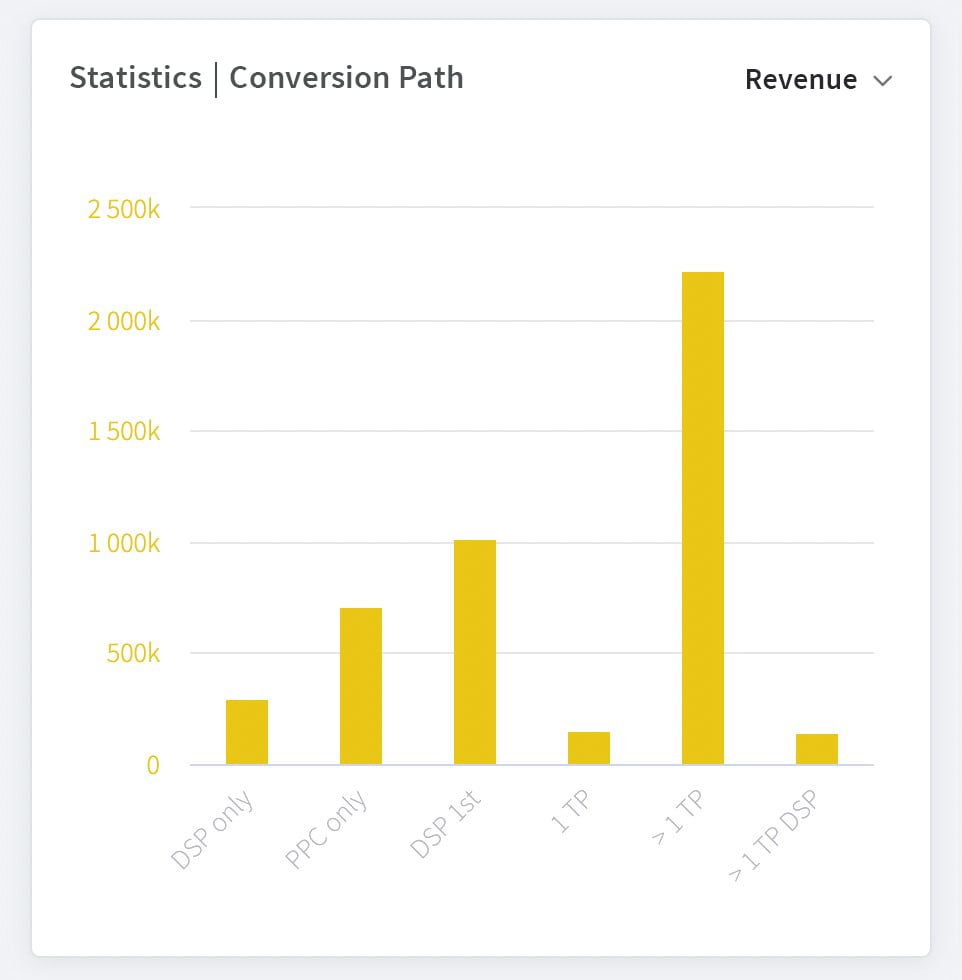Viewport: 962px width, 980px height.
Task: Select the Conversion Path title
Action: tap(346, 78)
